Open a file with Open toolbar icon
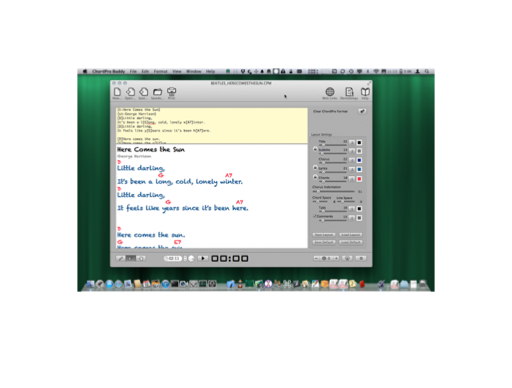Image resolution: width=512 pixels, height=388 pixels. click(130, 92)
